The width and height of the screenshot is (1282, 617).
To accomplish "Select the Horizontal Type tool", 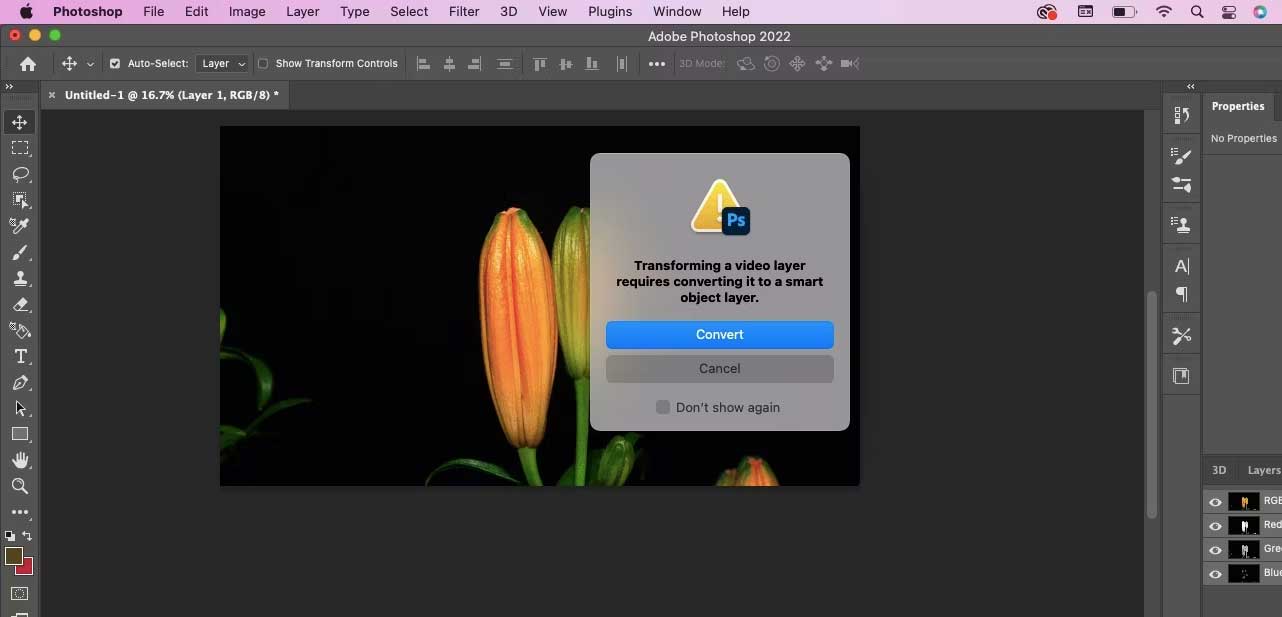I will [x=20, y=357].
